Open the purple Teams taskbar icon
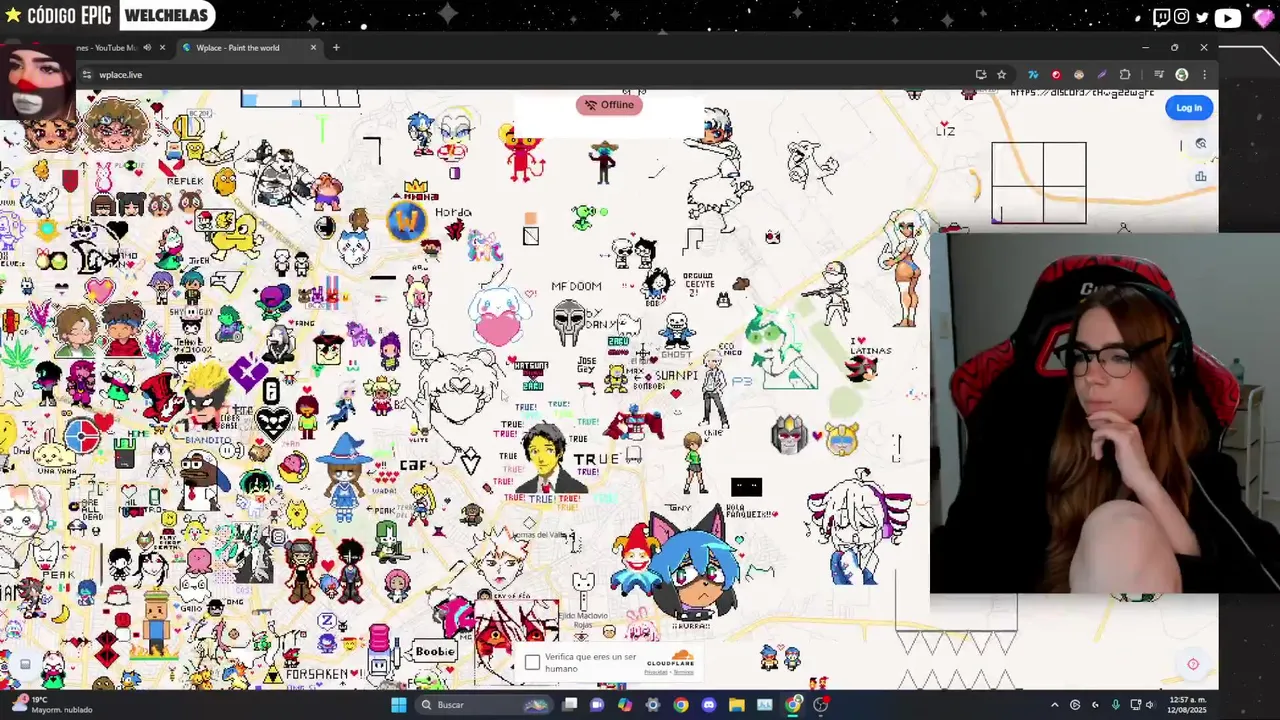The height and width of the screenshot is (720, 1280). pyautogui.click(x=597, y=705)
